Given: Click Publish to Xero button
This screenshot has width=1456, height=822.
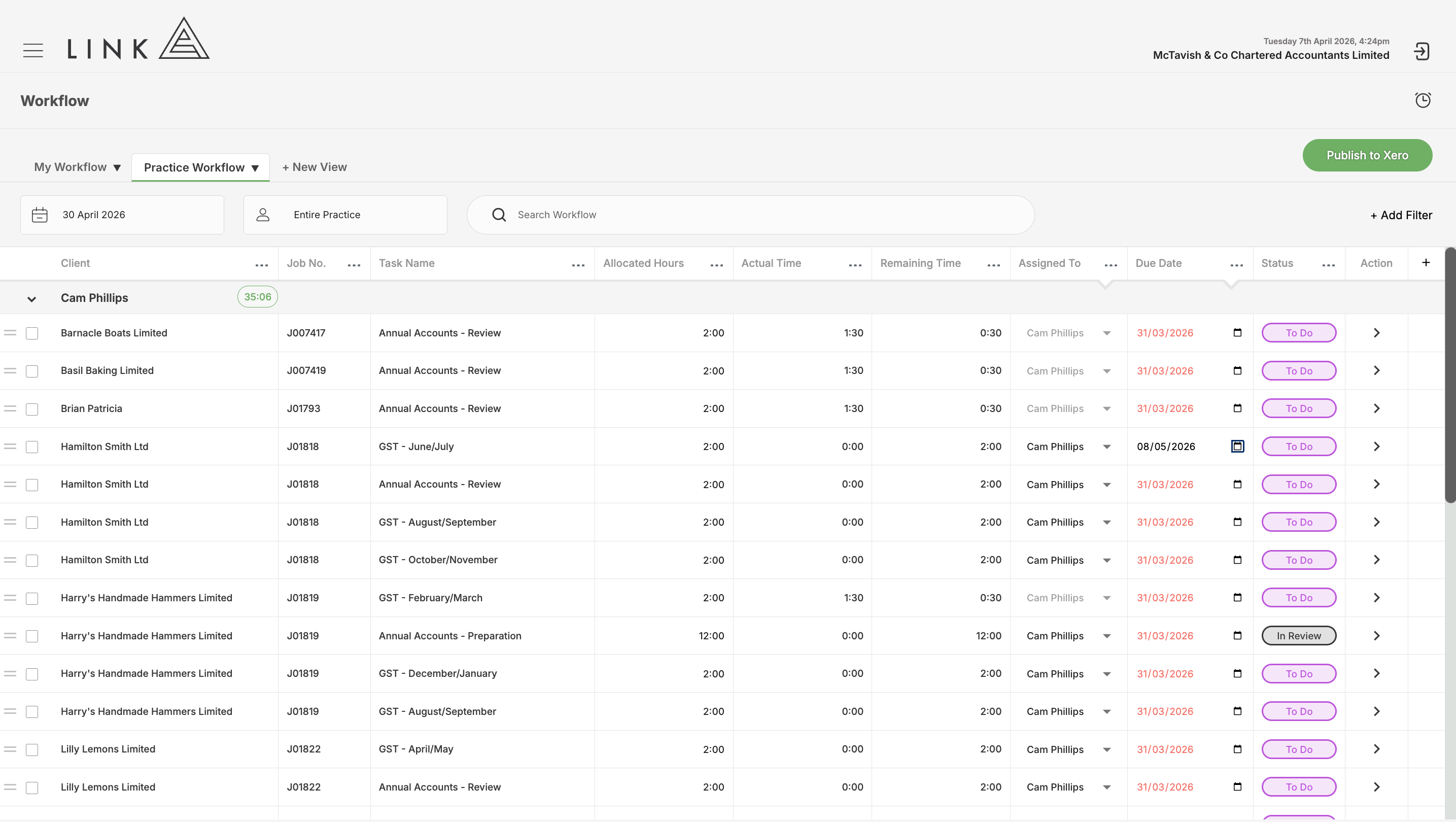Looking at the screenshot, I should point(1367,155).
